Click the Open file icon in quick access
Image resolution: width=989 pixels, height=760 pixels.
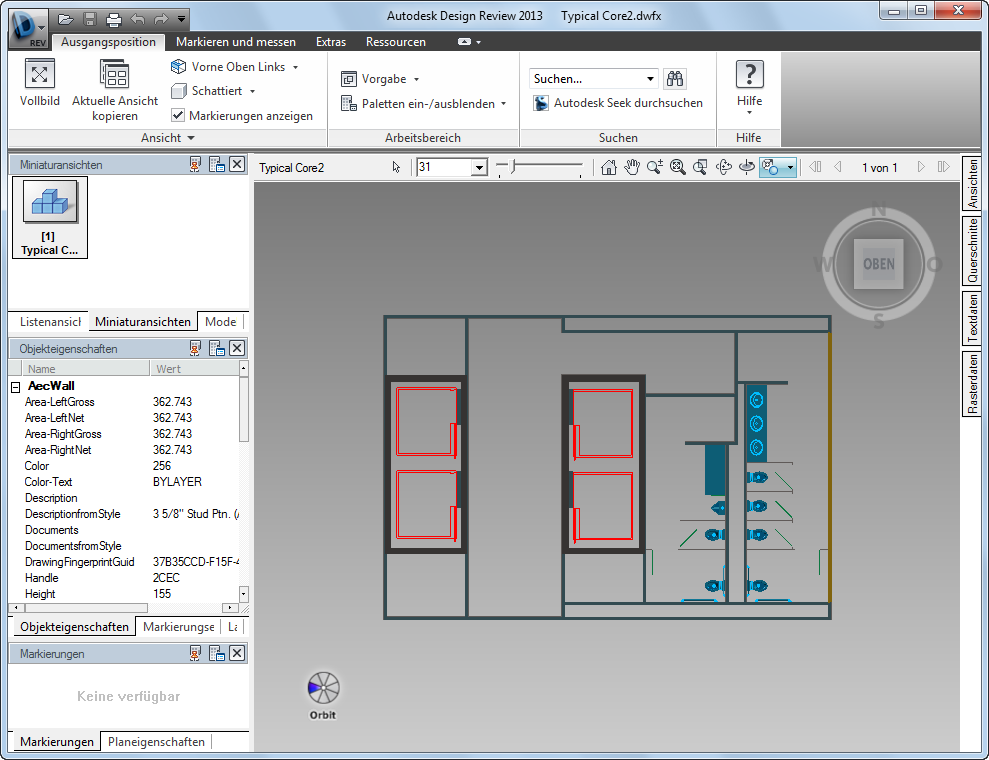65,20
